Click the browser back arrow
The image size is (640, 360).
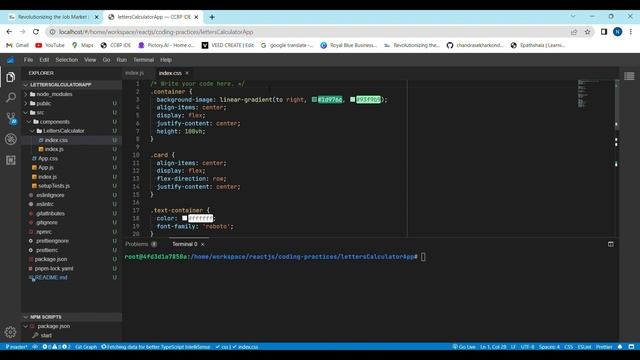point(9,32)
